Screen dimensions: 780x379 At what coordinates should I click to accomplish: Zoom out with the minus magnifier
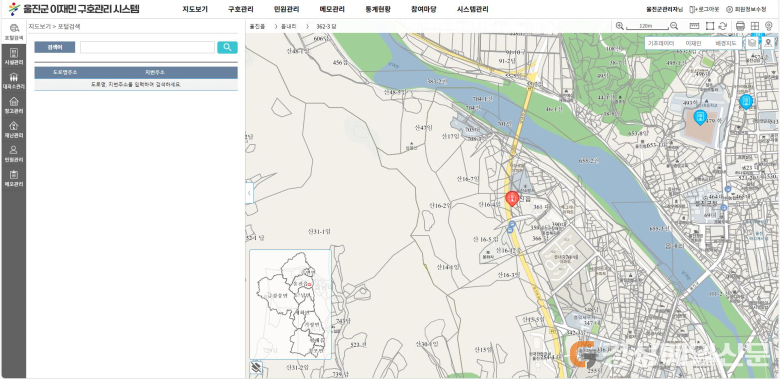point(674,26)
